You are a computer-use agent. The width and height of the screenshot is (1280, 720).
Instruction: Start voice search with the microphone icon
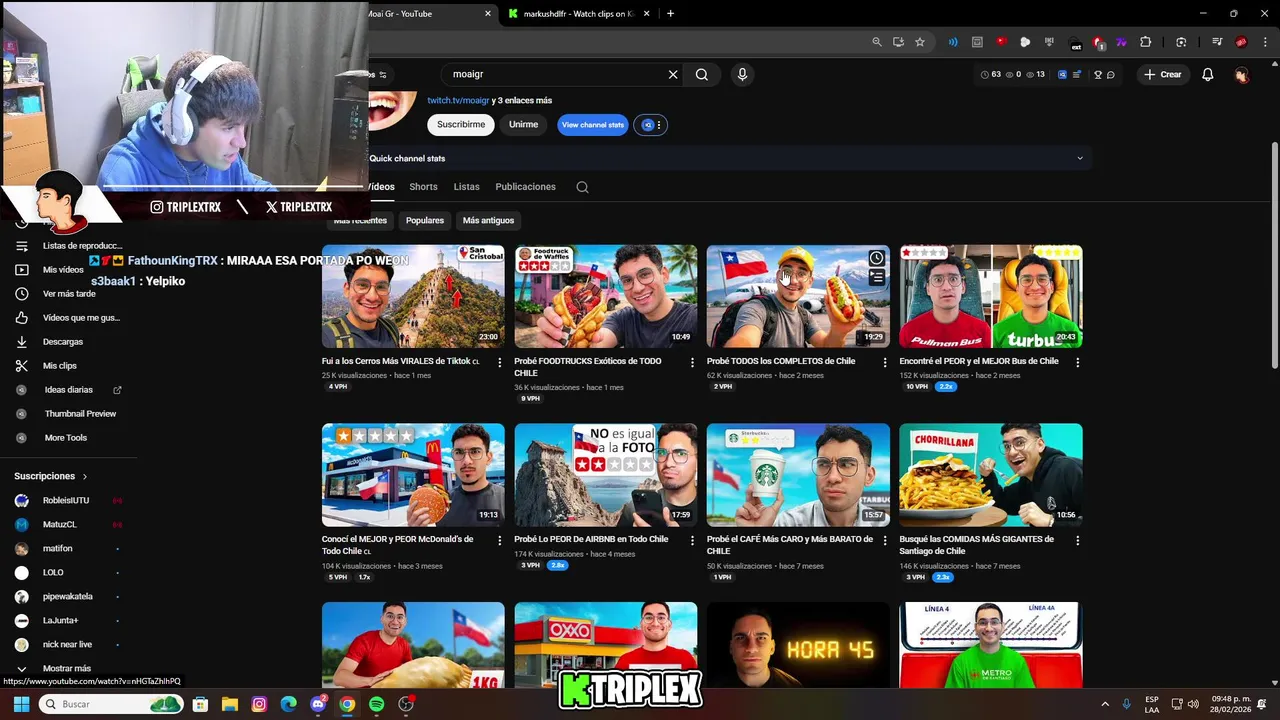(x=742, y=74)
